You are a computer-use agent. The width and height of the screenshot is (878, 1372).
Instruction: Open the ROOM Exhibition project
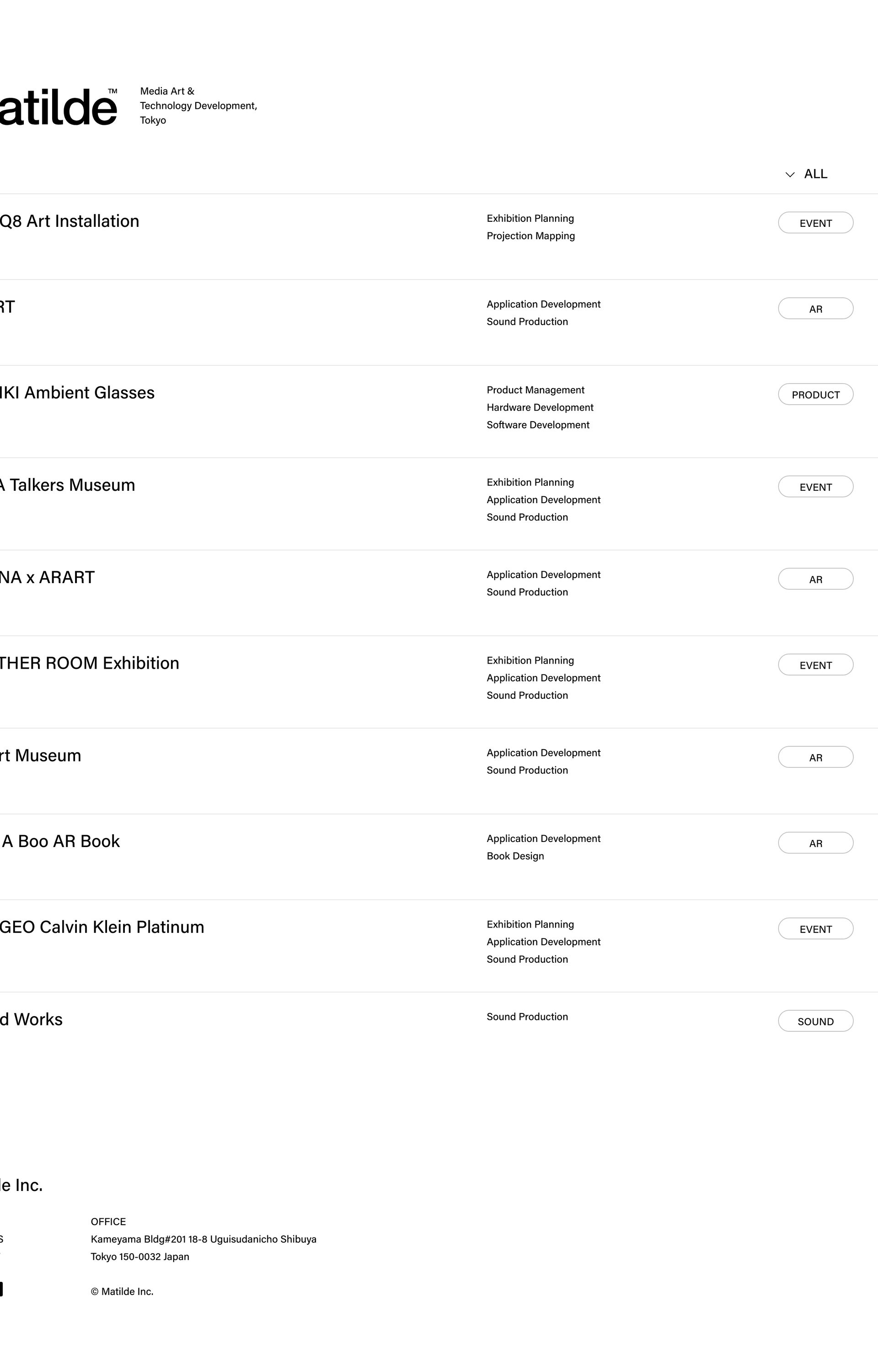coord(90,663)
